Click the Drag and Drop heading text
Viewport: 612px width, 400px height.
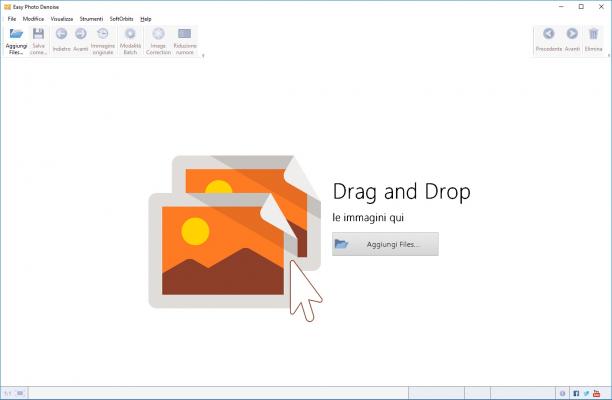click(402, 192)
